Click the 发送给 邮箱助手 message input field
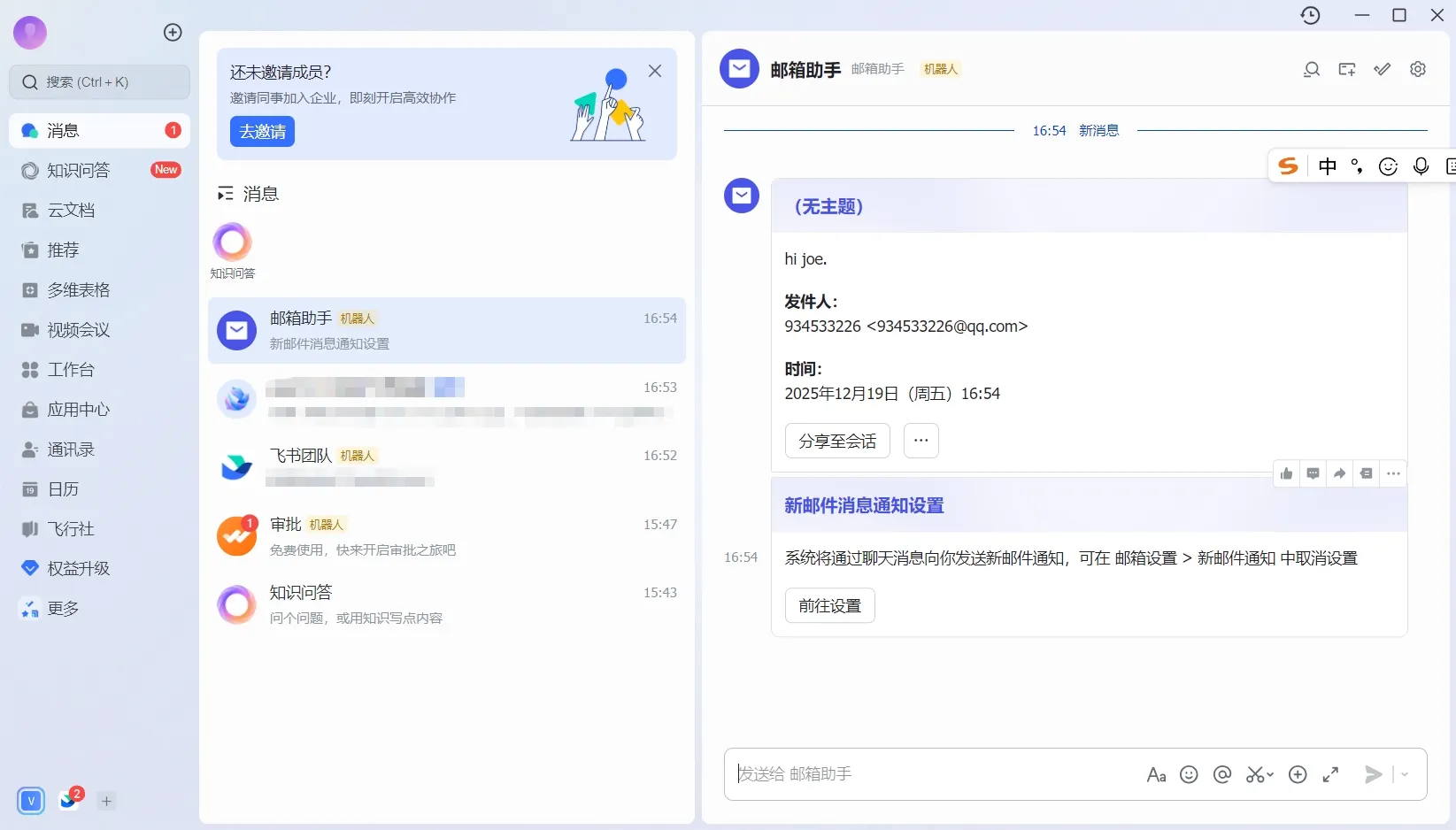Screen dimensions: 1456x830 pyautogui.click(x=929, y=774)
